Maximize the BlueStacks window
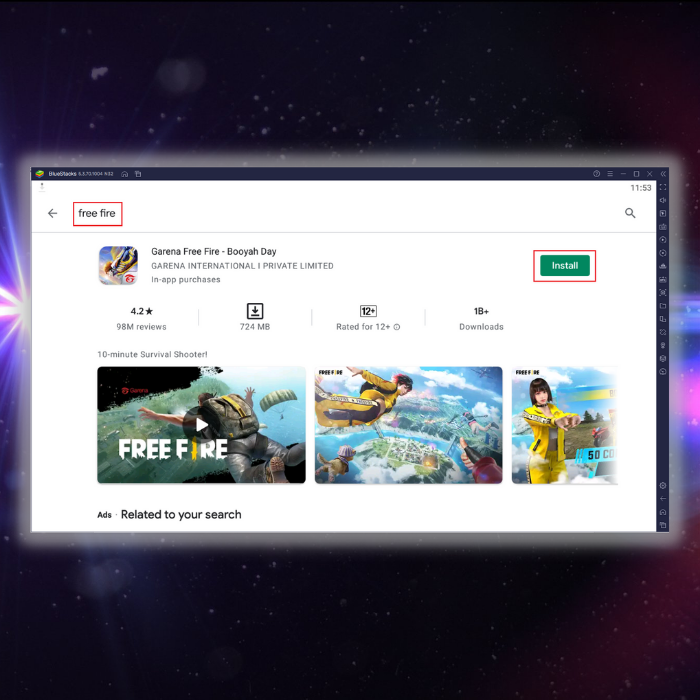The image size is (700, 700). click(x=637, y=174)
